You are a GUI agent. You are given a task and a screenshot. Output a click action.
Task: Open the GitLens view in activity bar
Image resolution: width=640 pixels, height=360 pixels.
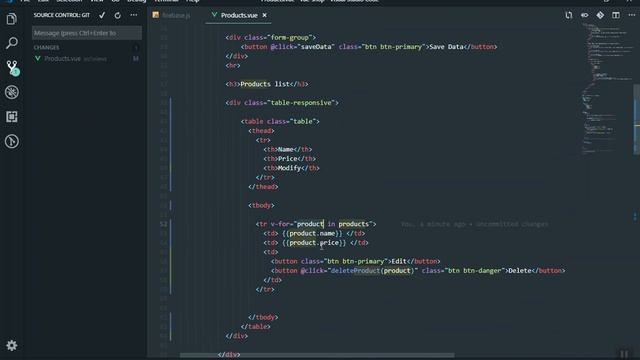12,142
